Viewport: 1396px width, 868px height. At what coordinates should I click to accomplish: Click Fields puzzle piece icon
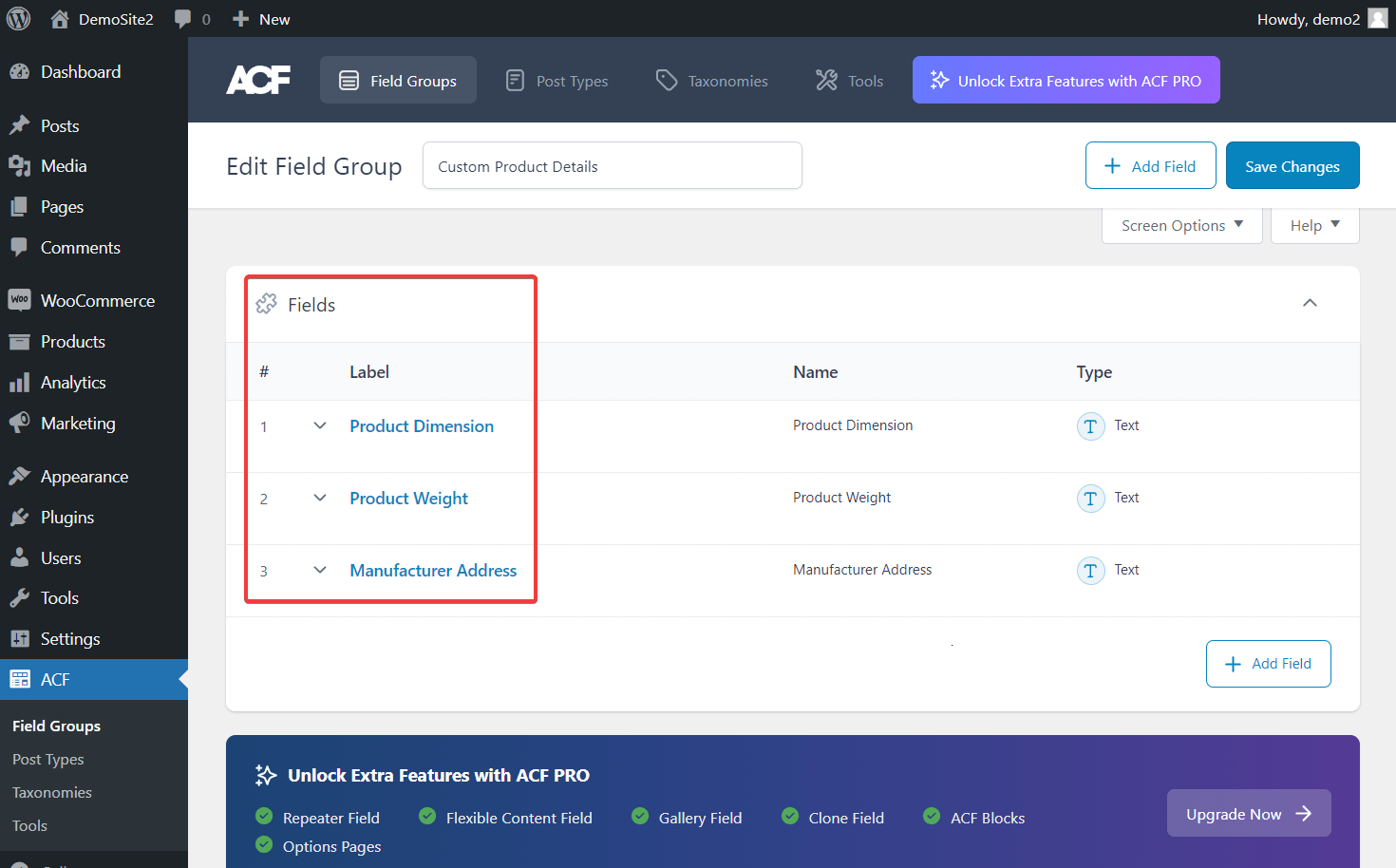coord(267,304)
